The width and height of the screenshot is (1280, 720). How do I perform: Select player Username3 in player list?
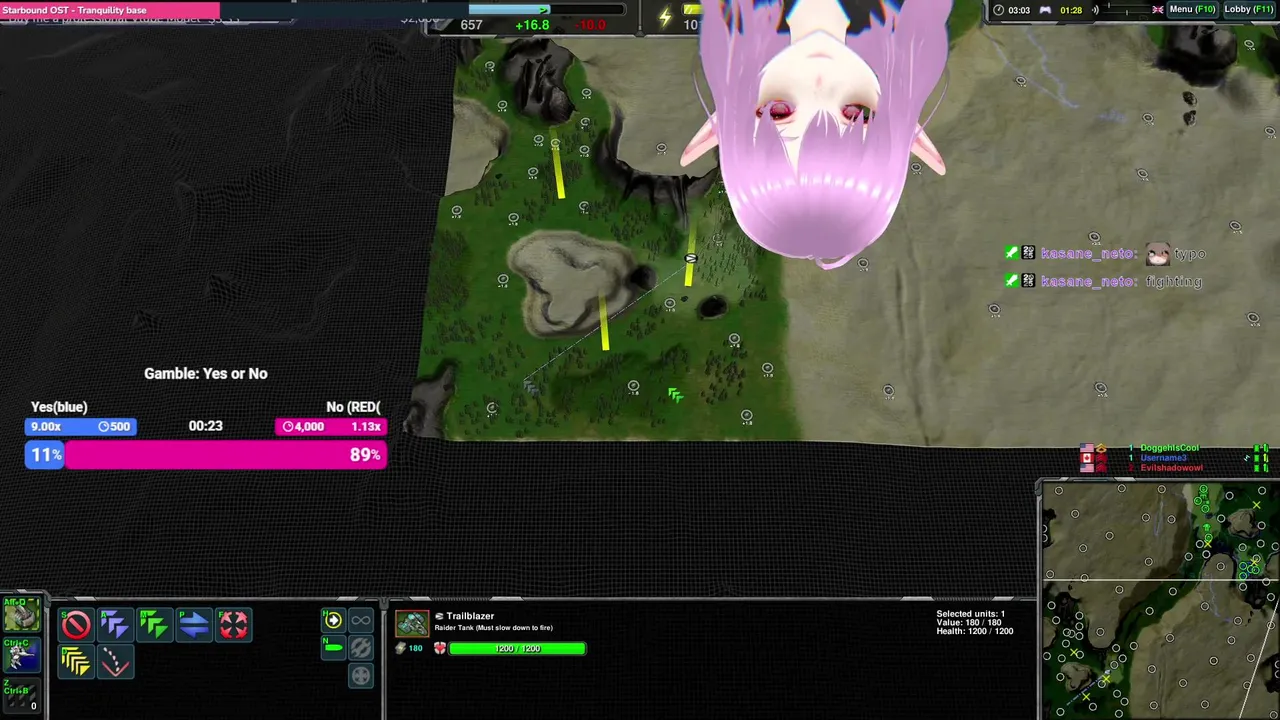pyautogui.click(x=1164, y=458)
